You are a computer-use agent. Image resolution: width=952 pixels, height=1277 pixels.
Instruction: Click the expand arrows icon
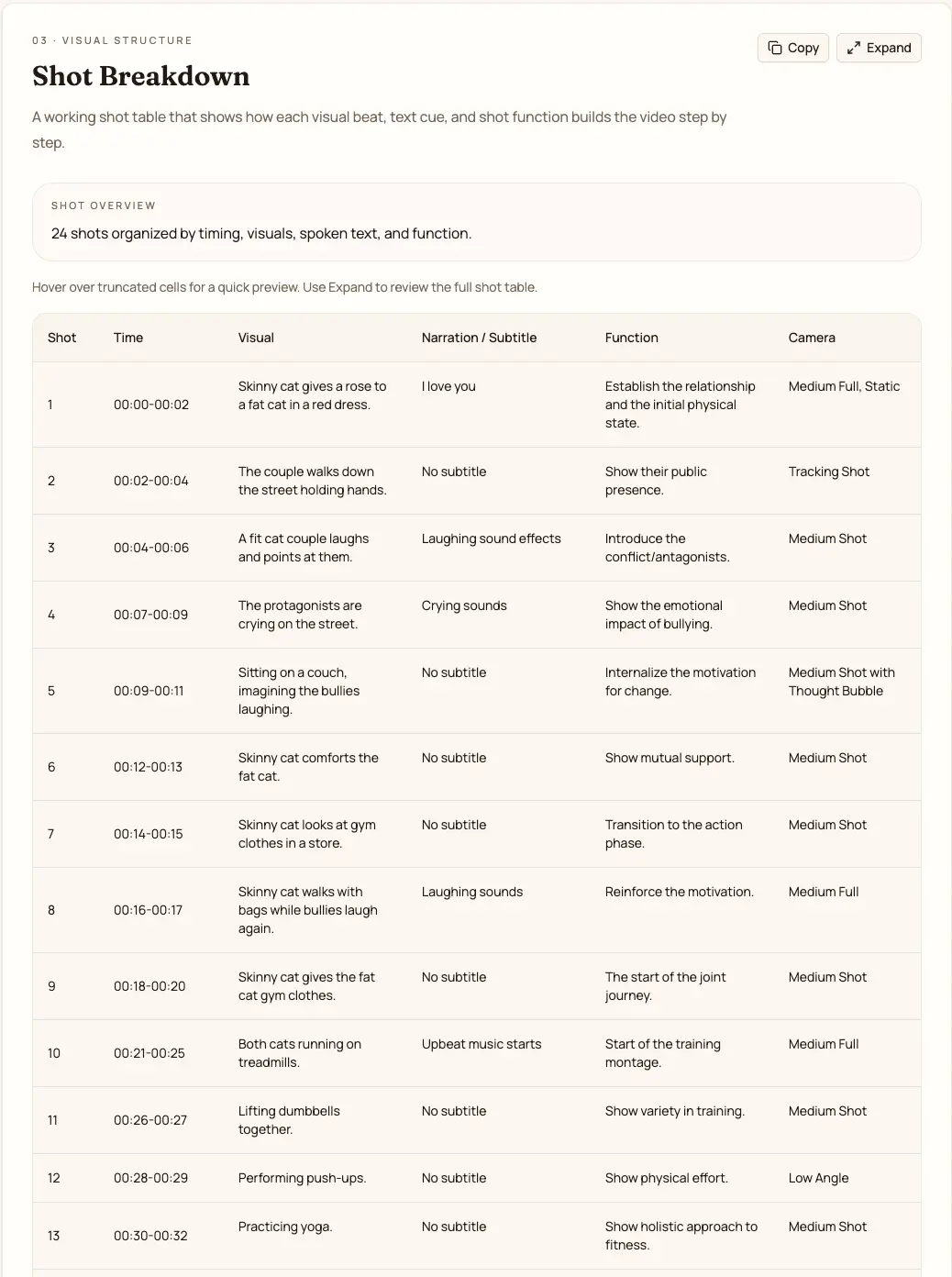click(x=854, y=48)
